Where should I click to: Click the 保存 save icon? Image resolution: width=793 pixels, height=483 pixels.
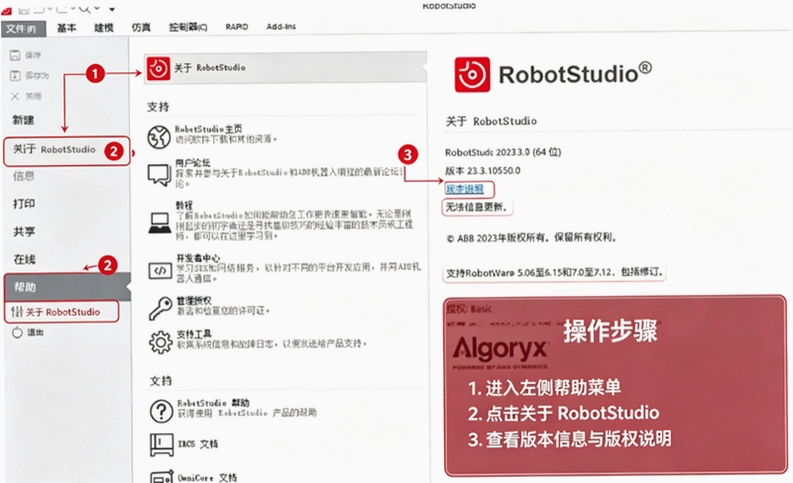coord(15,55)
